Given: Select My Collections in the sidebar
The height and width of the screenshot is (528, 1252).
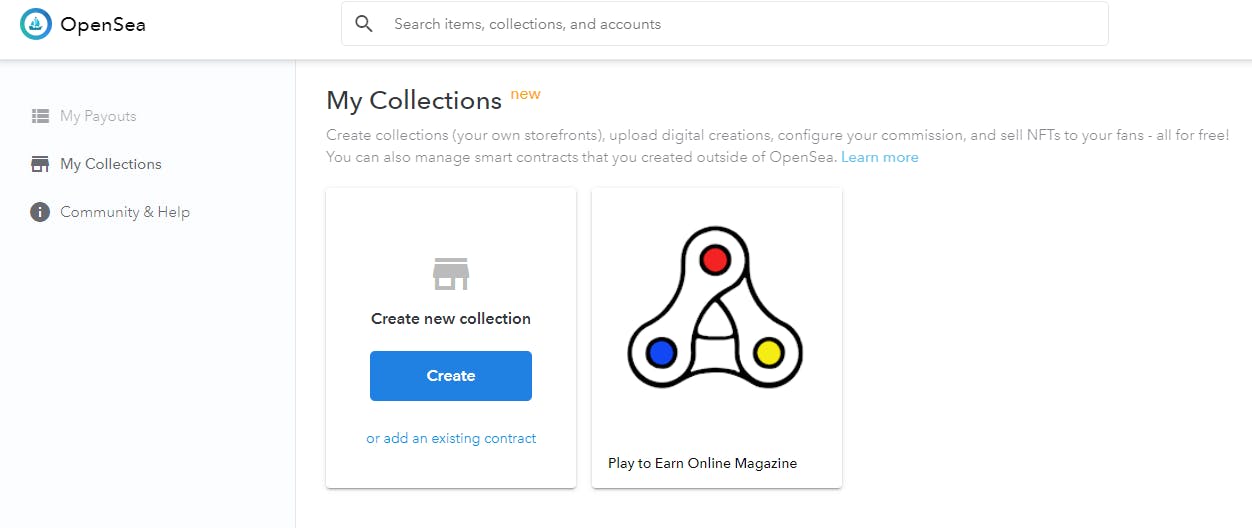Looking at the screenshot, I should click(110, 164).
